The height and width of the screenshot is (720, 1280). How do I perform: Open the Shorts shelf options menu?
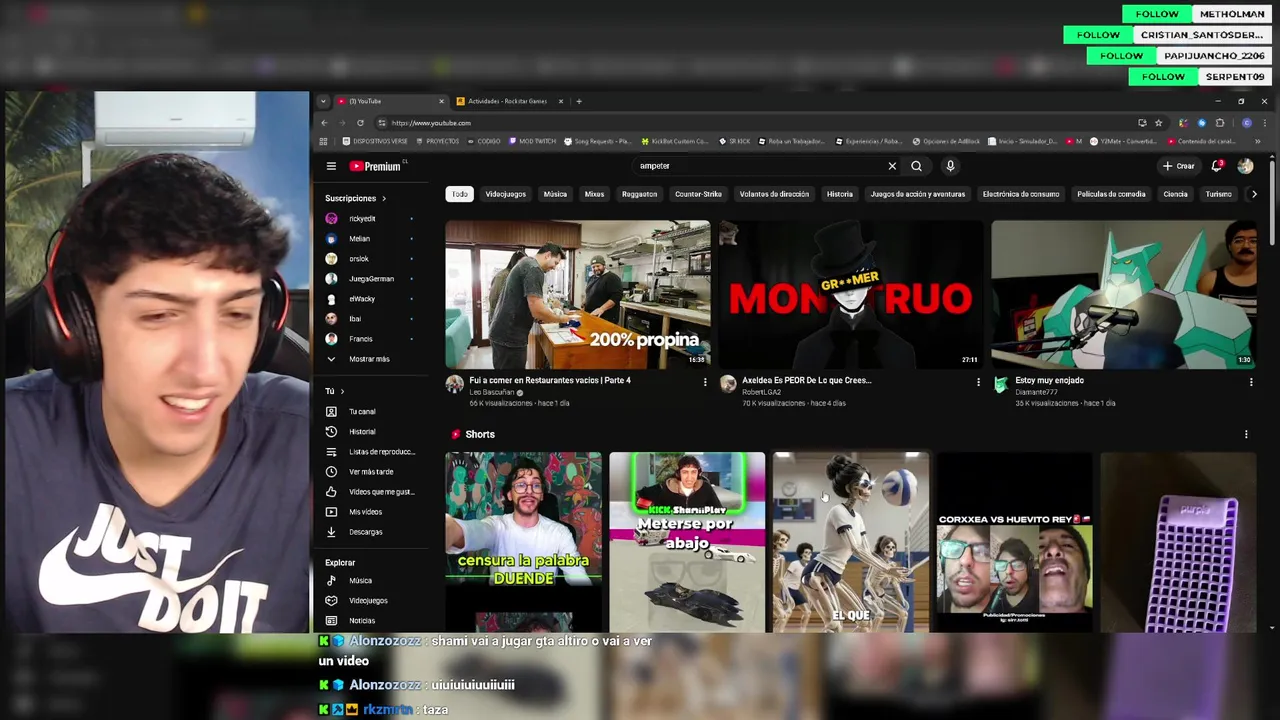[x=1246, y=434]
